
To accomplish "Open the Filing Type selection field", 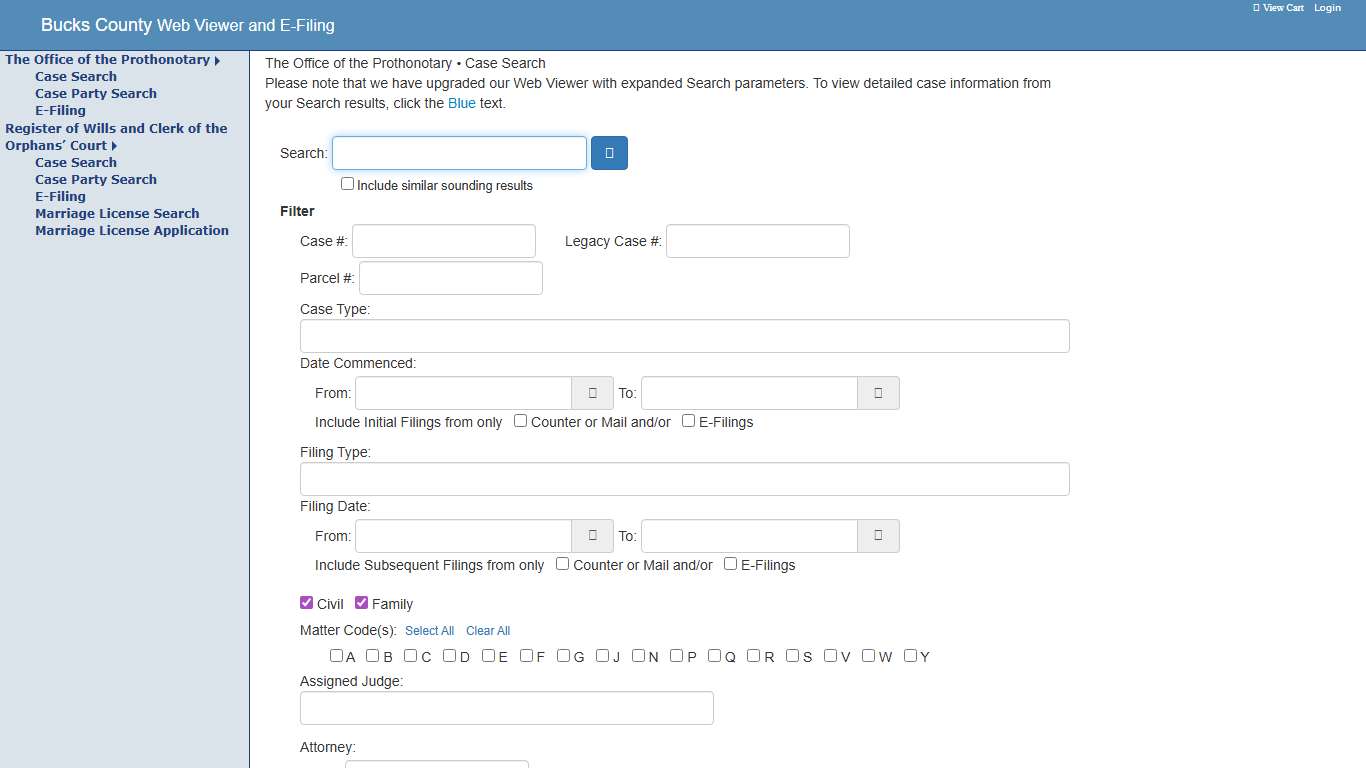I will pos(684,479).
